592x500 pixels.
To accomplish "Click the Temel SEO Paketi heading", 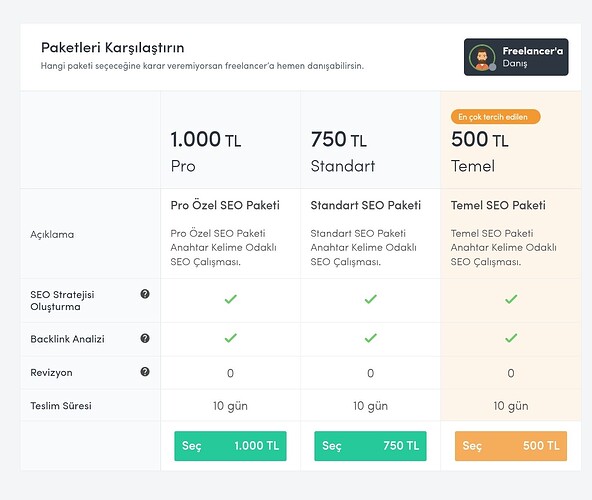I will [498, 205].
